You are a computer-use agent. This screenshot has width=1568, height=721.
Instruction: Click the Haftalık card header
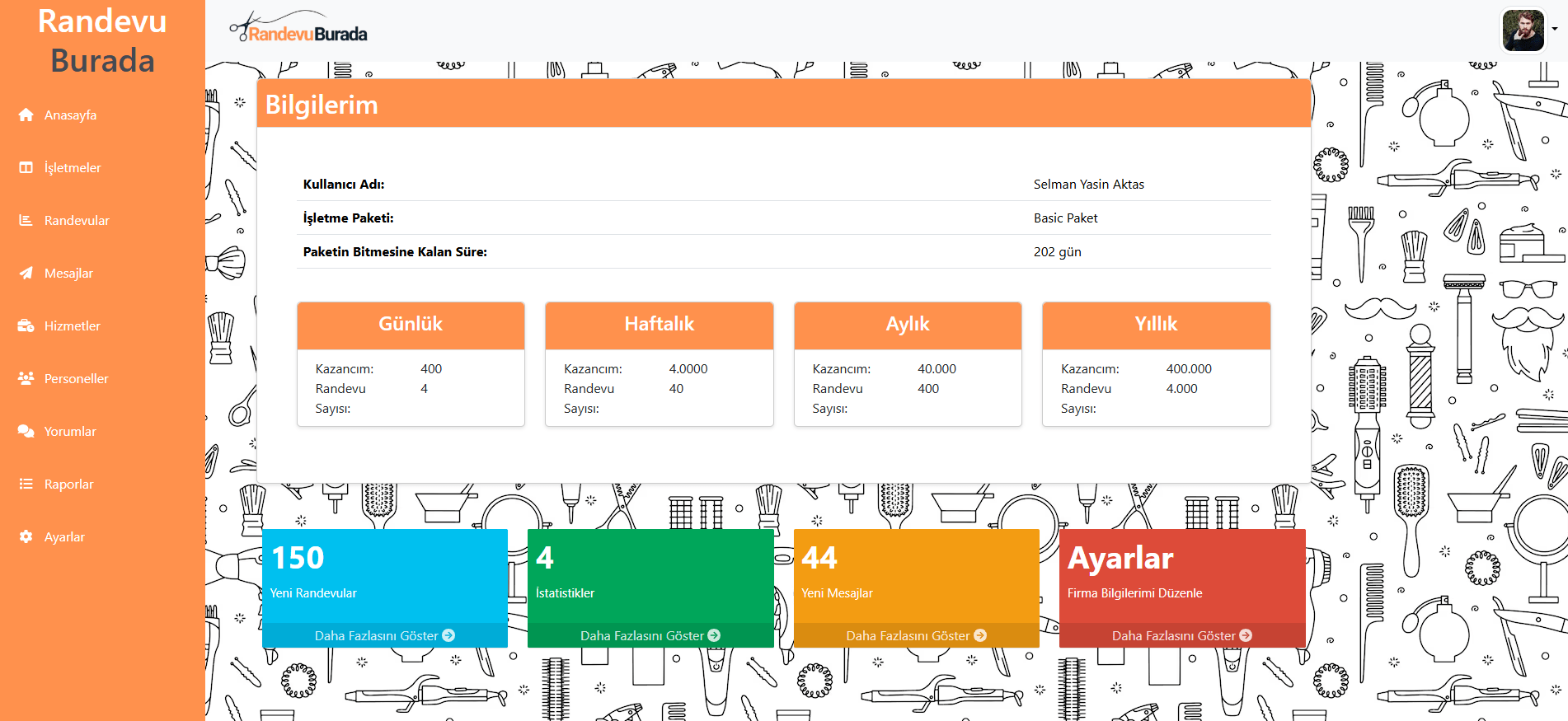pos(660,325)
